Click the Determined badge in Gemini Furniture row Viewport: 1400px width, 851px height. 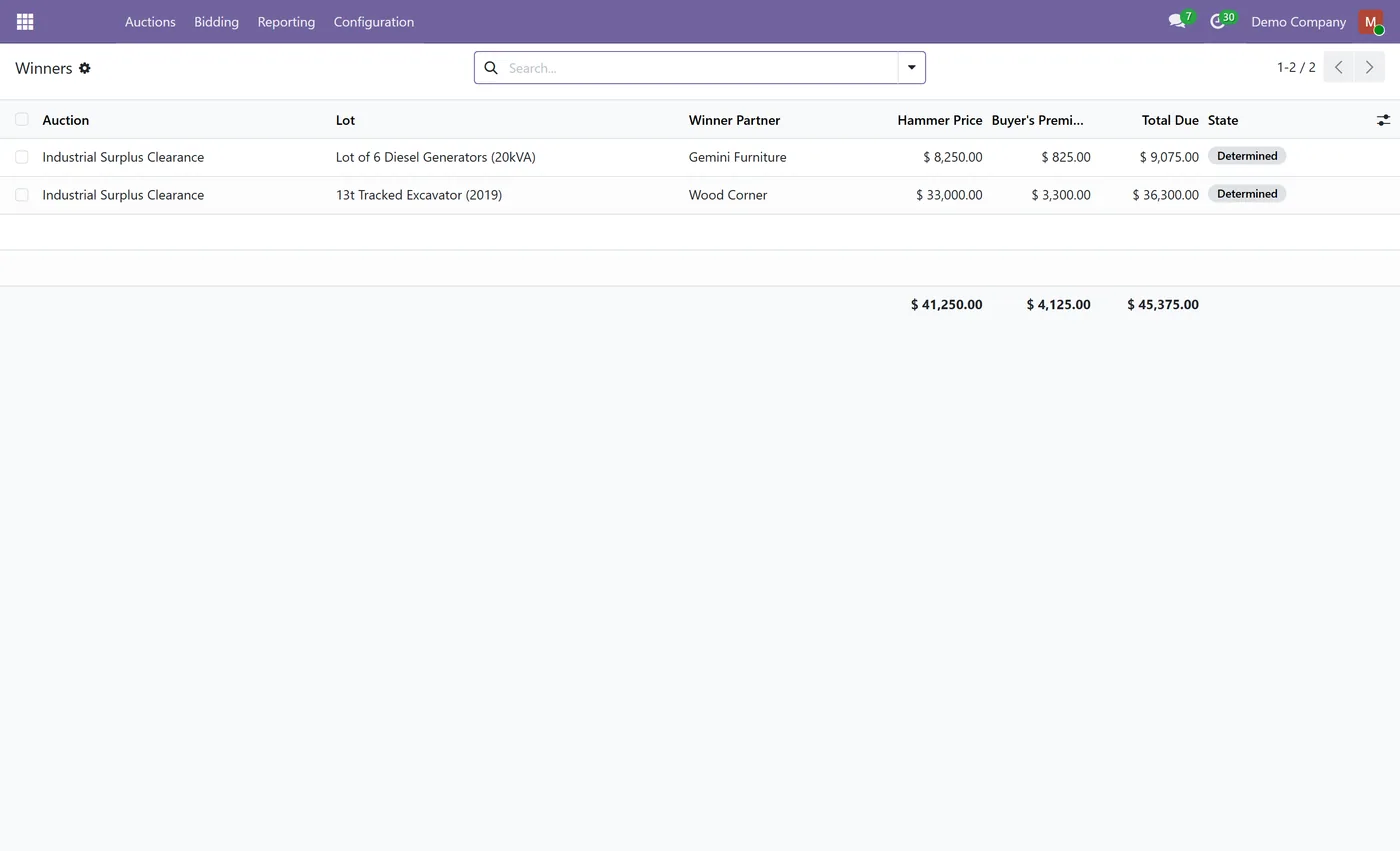click(x=1247, y=156)
